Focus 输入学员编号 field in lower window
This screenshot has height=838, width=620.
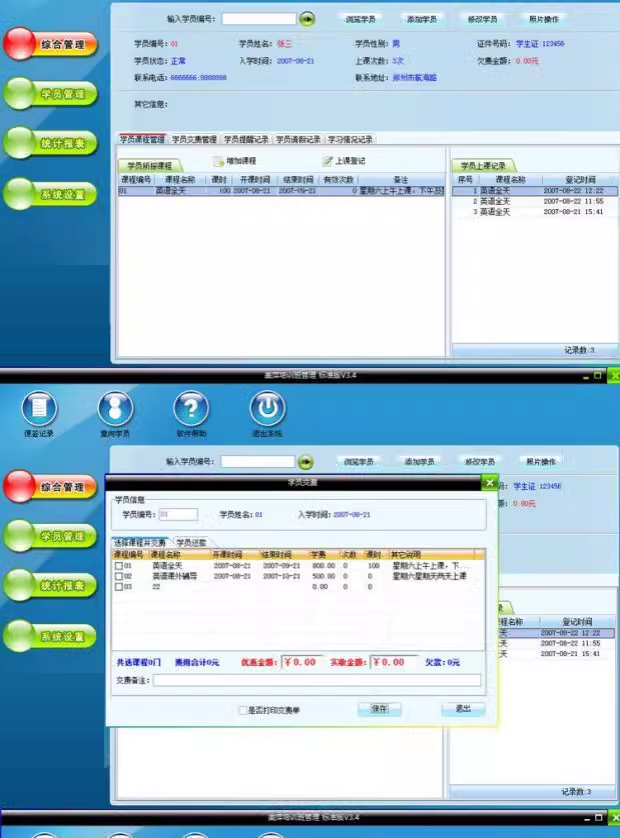click(x=258, y=461)
